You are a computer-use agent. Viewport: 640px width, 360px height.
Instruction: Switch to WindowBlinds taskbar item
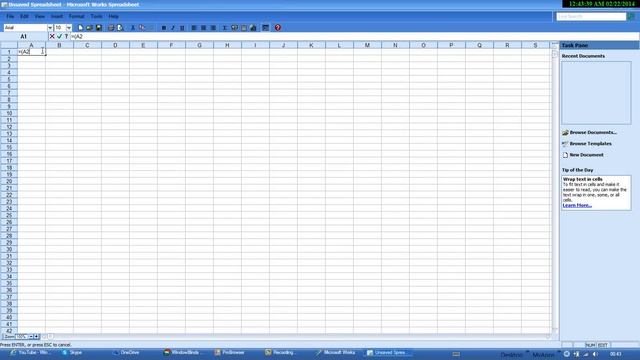182,353
